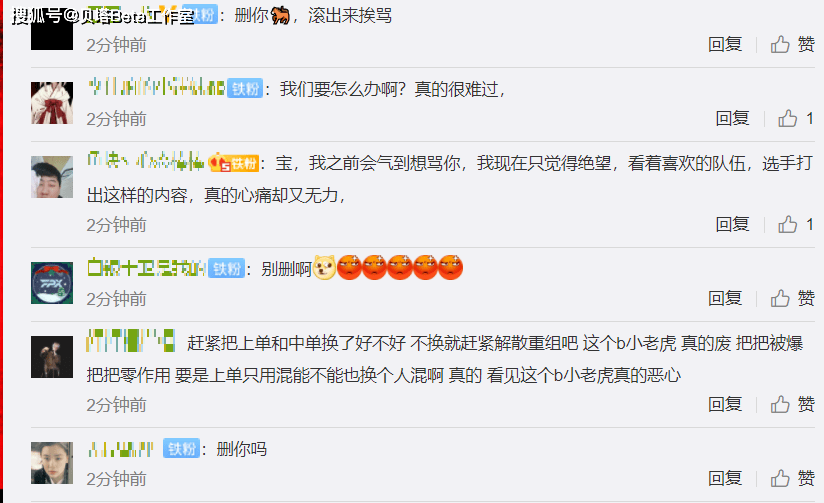The width and height of the screenshot is (824, 503).
Task: Reply to the '别删啊' comment
Action: point(725,299)
